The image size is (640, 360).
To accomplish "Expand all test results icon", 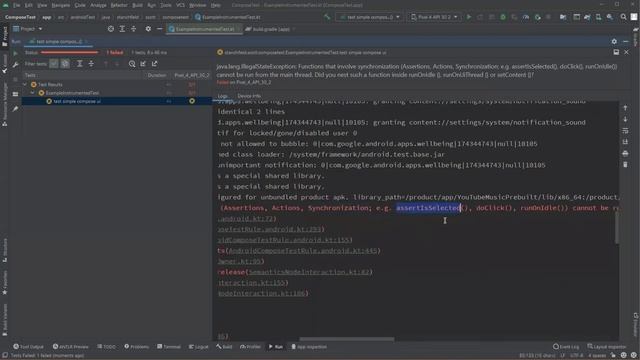I will point(80,64).
